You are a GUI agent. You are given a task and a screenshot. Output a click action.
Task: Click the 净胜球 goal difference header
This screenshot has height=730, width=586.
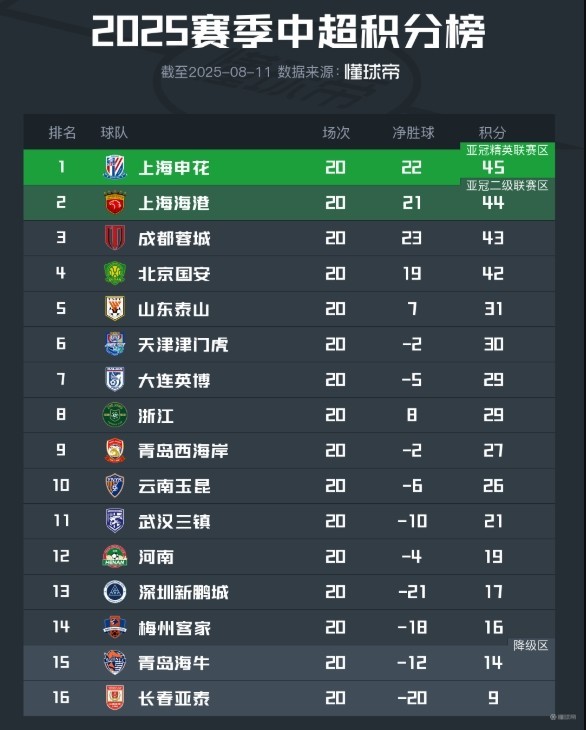pos(413,133)
